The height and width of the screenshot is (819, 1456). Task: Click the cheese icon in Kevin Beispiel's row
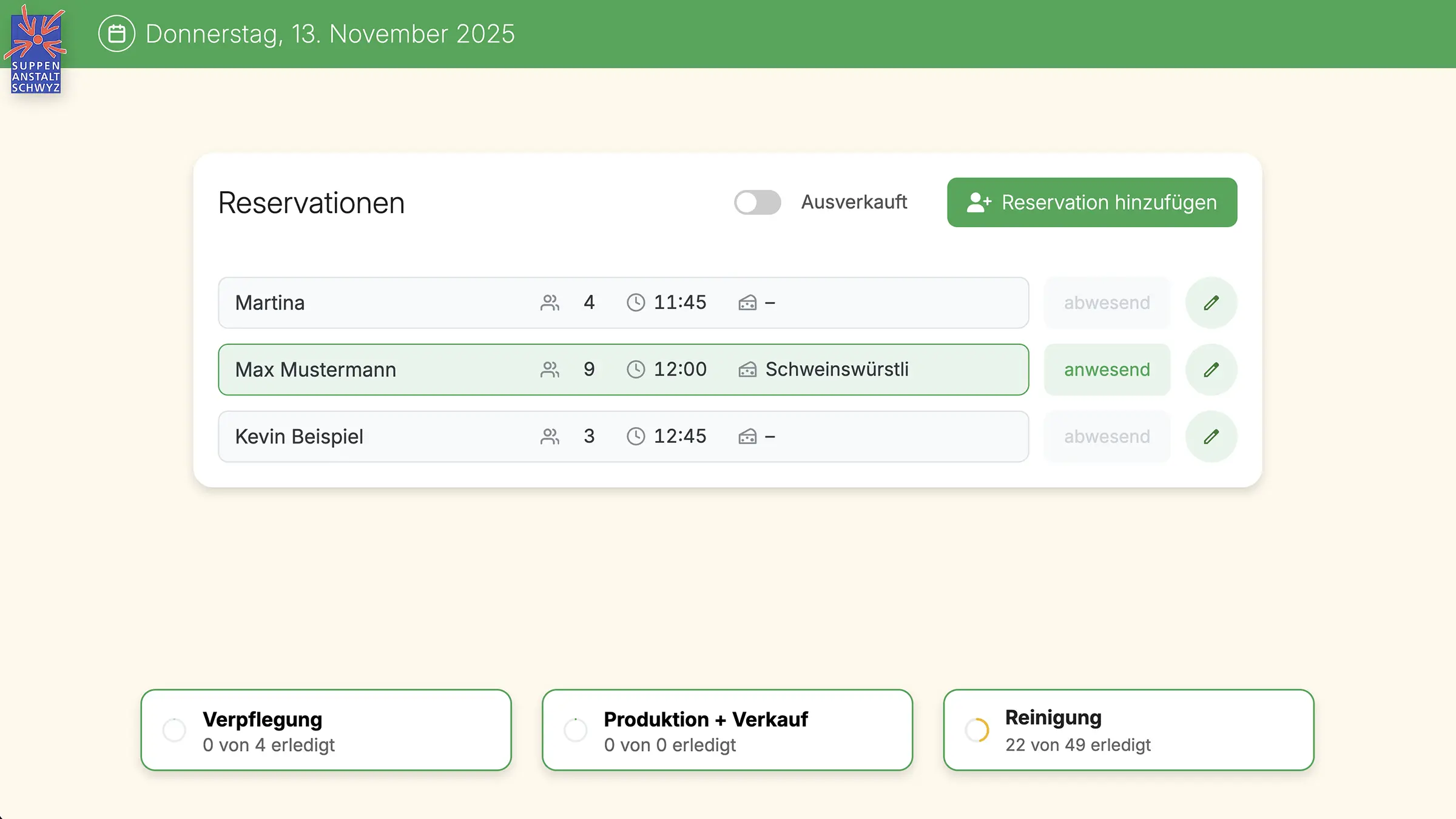coord(747,436)
